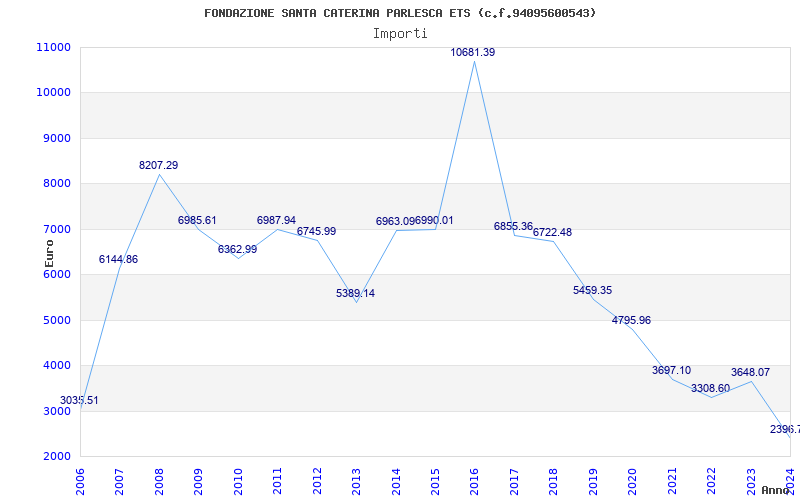Click the 2015 x-axis year label

435,482
